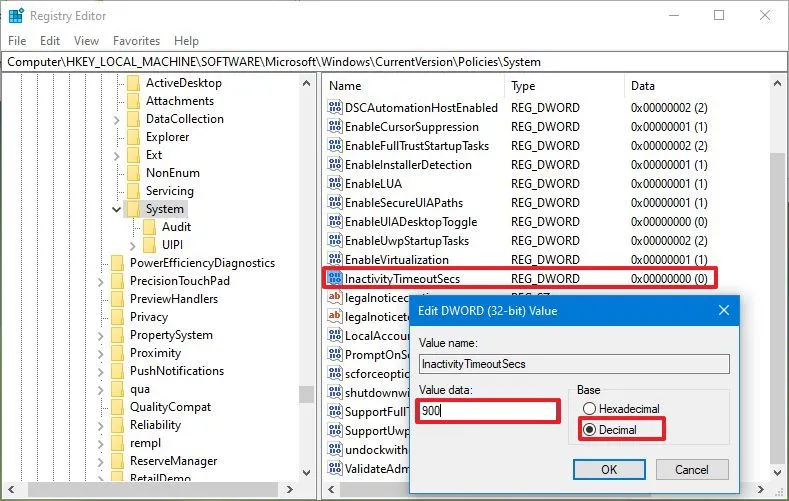Click the SupportUwpStartupTasks value icon
This screenshot has width=789, height=501.
[335, 430]
